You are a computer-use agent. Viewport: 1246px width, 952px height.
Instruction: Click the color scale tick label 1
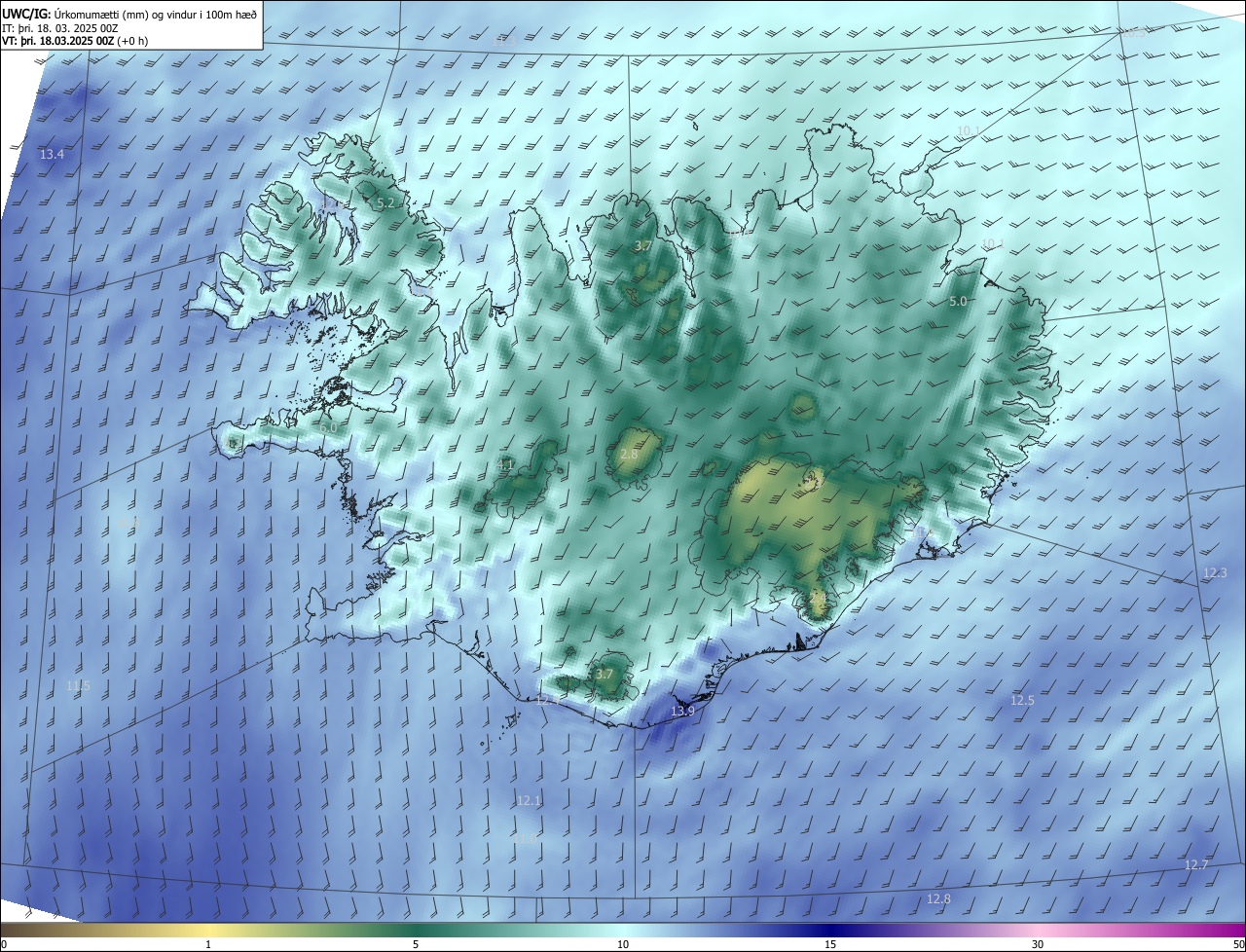click(x=208, y=944)
